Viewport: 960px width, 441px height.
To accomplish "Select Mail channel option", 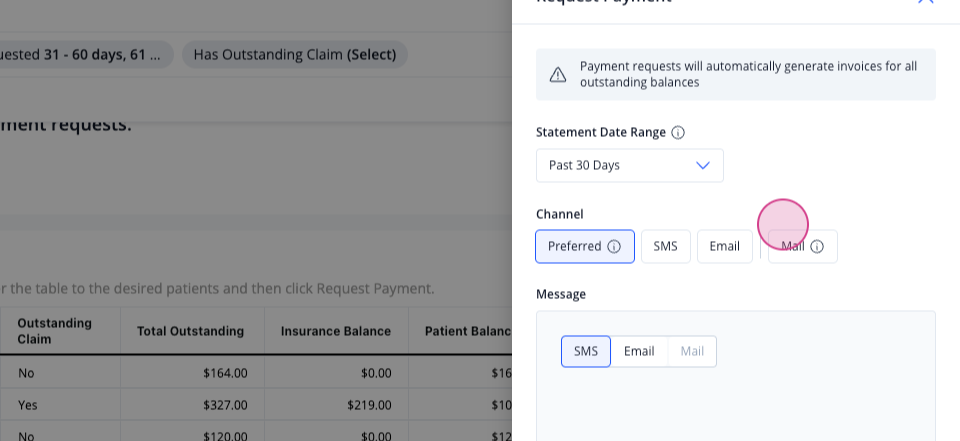I will click(x=803, y=246).
